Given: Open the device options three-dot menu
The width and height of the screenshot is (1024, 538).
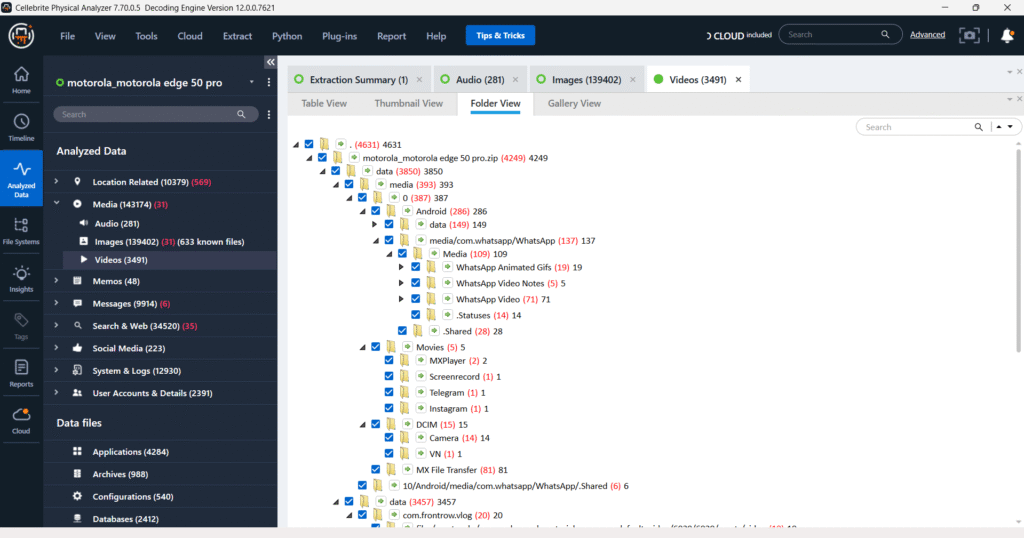Looking at the screenshot, I should [268, 83].
